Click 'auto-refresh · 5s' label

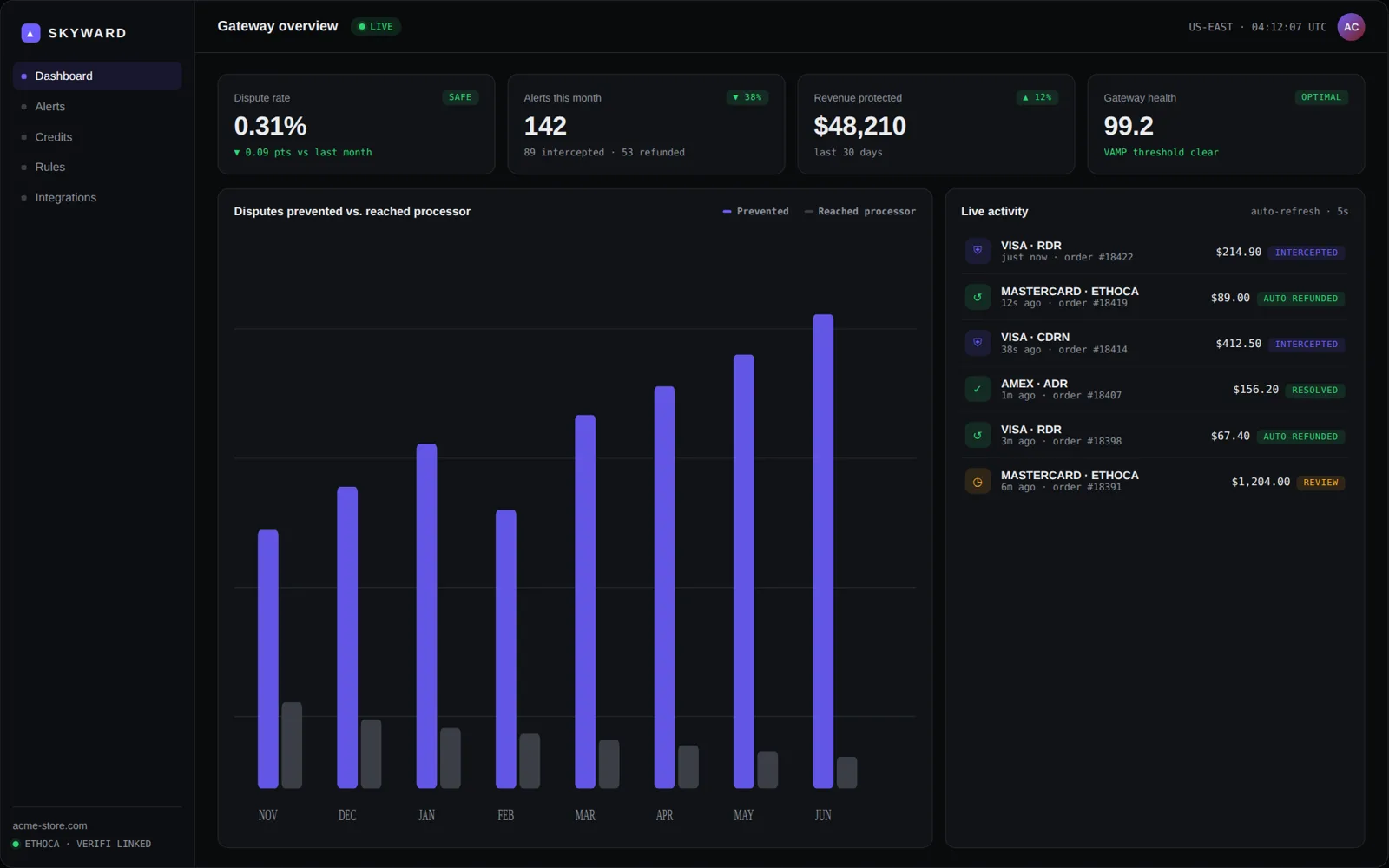click(x=1300, y=211)
